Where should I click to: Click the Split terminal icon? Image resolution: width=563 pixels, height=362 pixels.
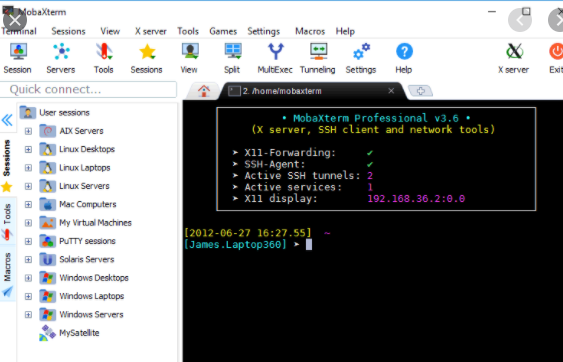point(233,51)
